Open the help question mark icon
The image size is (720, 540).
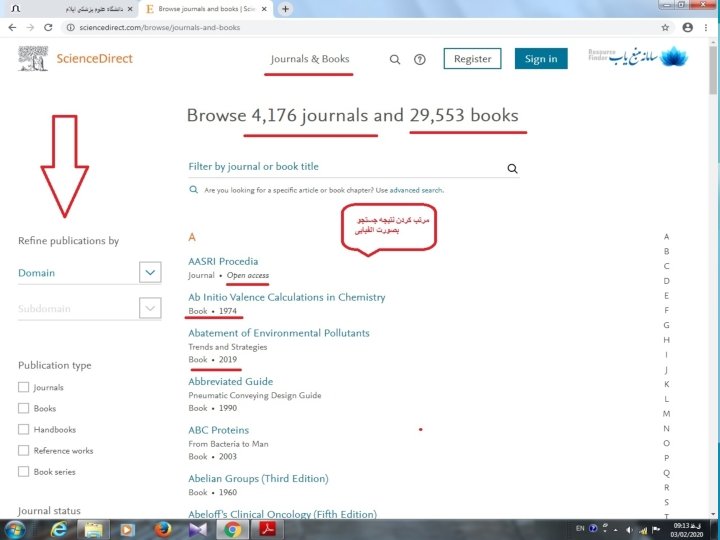pos(420,59)
